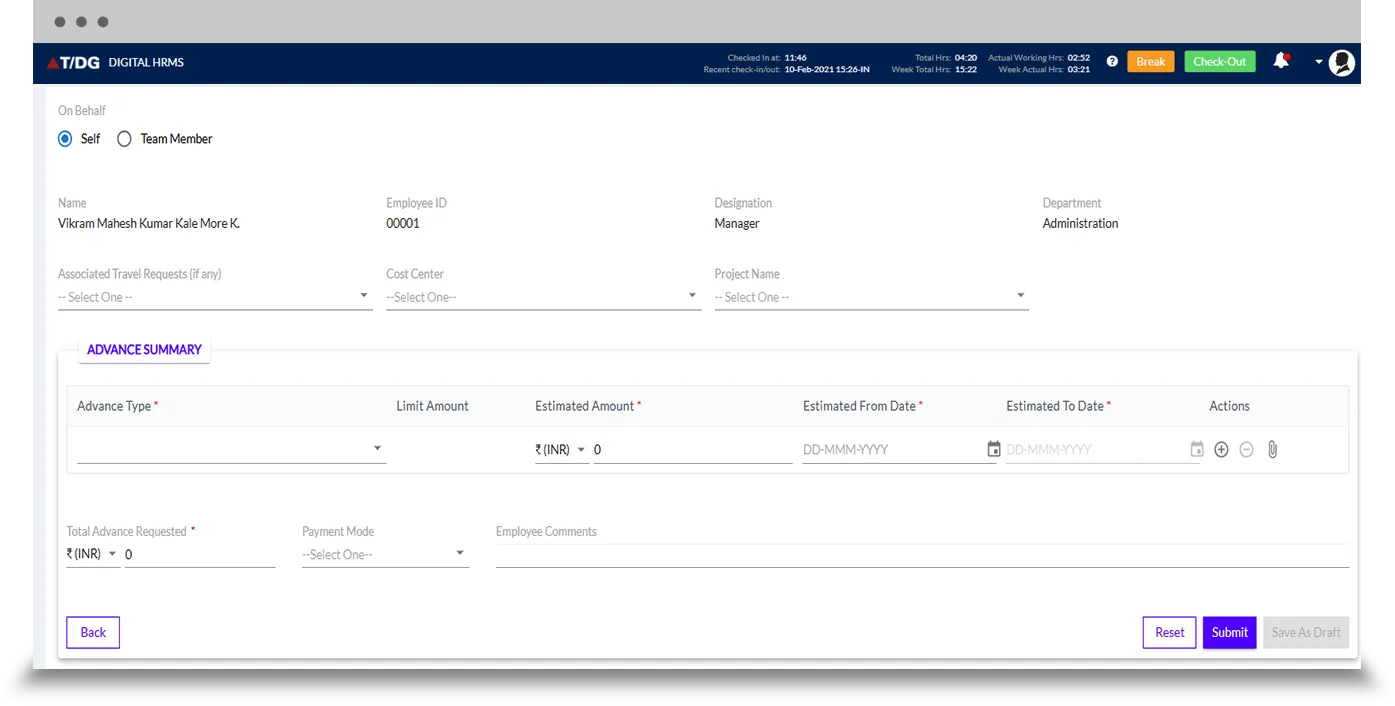Viewport: 1395px width, 706px height.
Task: Attach a file using paperclip icon
Action: 1272,450
